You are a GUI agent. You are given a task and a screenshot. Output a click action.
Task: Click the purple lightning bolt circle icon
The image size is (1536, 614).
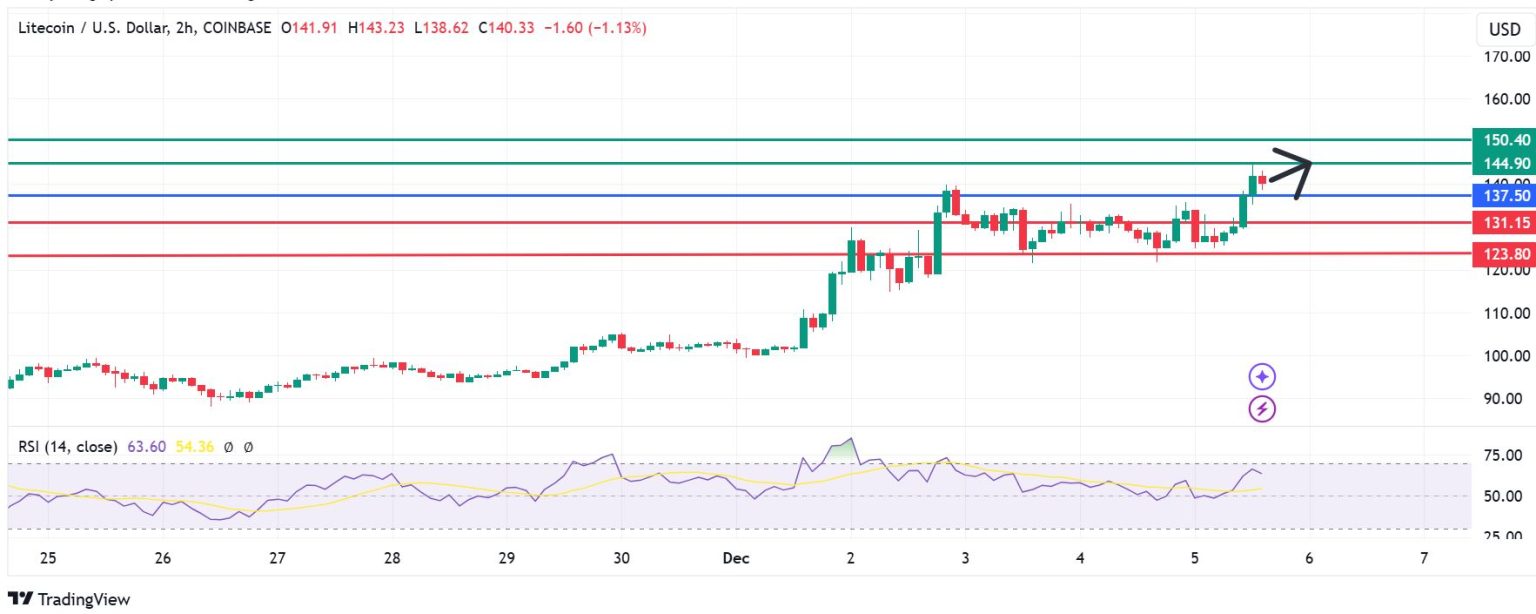[1263, 408]
